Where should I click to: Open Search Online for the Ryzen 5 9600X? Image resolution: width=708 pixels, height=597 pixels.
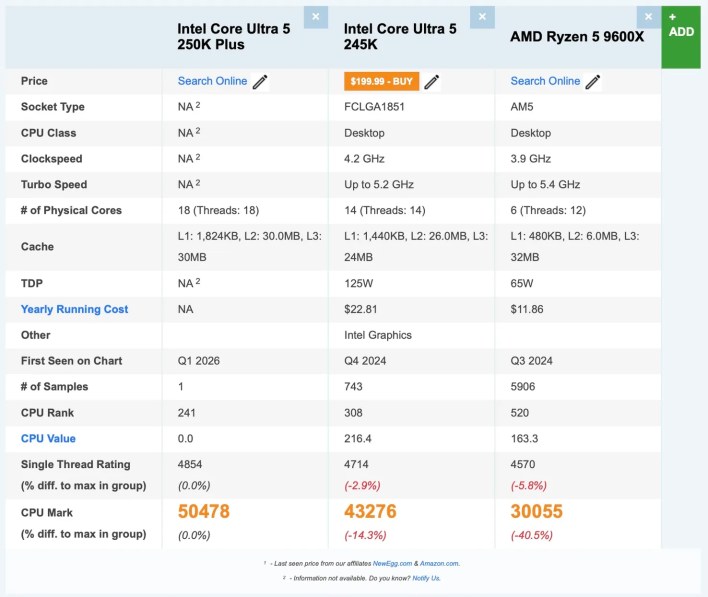click(x=545, y=81)
